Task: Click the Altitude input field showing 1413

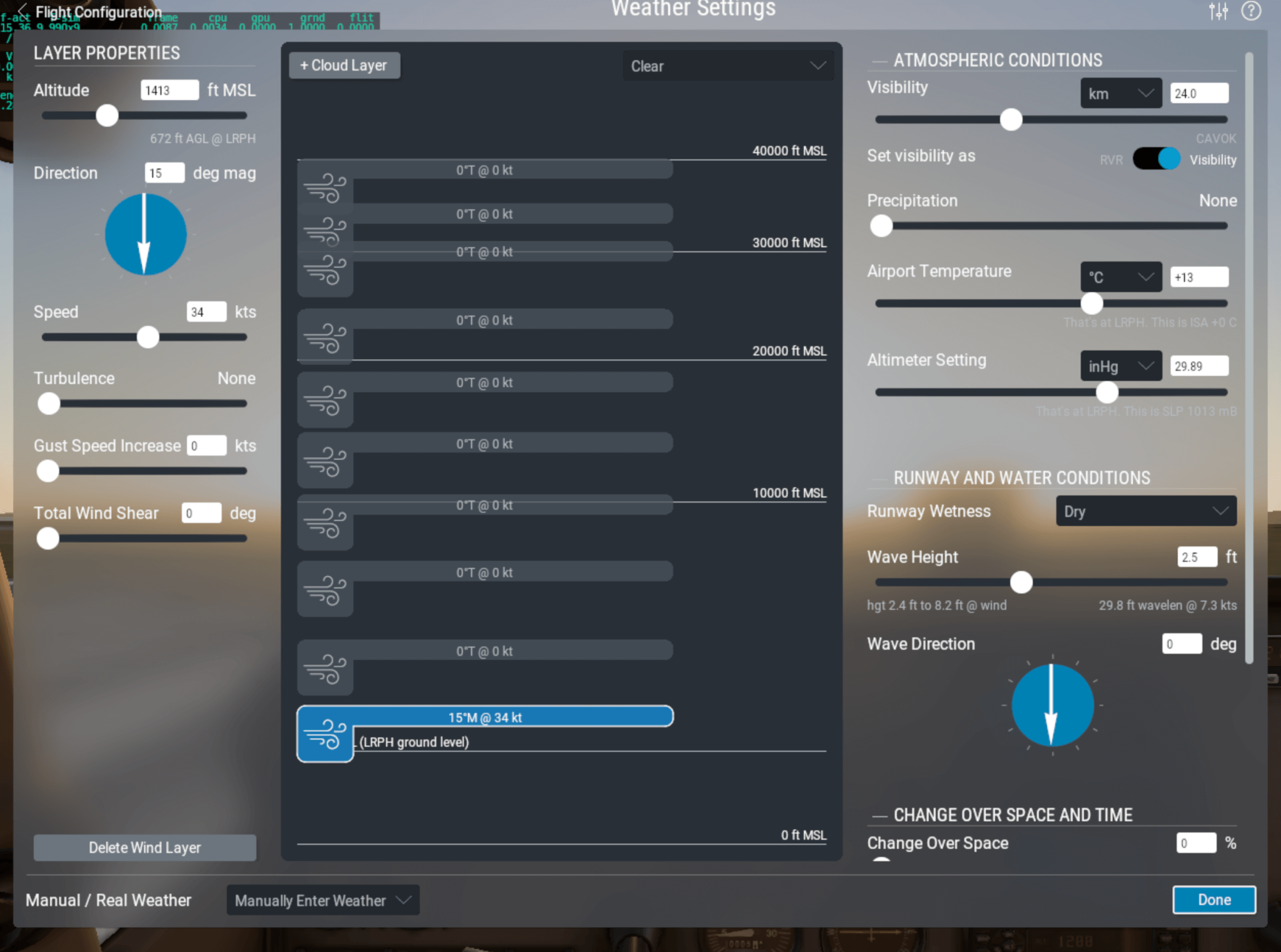Action: (x=169, y=89)
